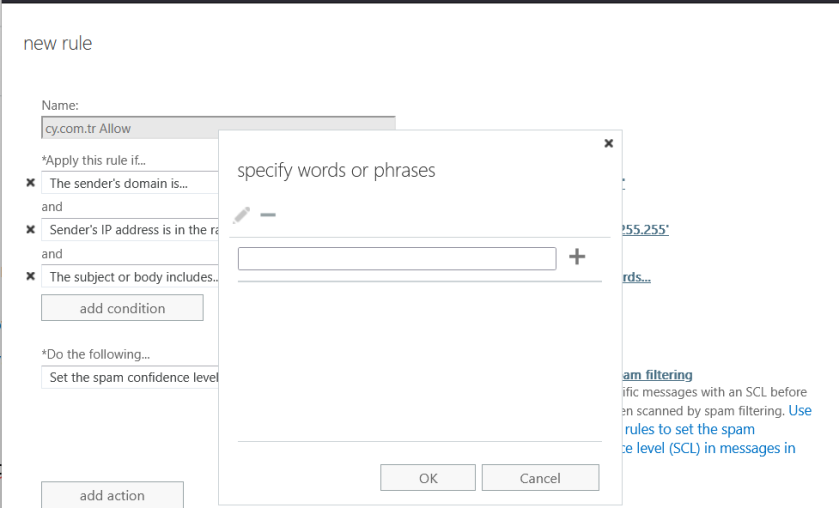The width and height of the screenshot is (839, 508).
Task: Remove the sender's IP address condition
Action: coord(30,230)
